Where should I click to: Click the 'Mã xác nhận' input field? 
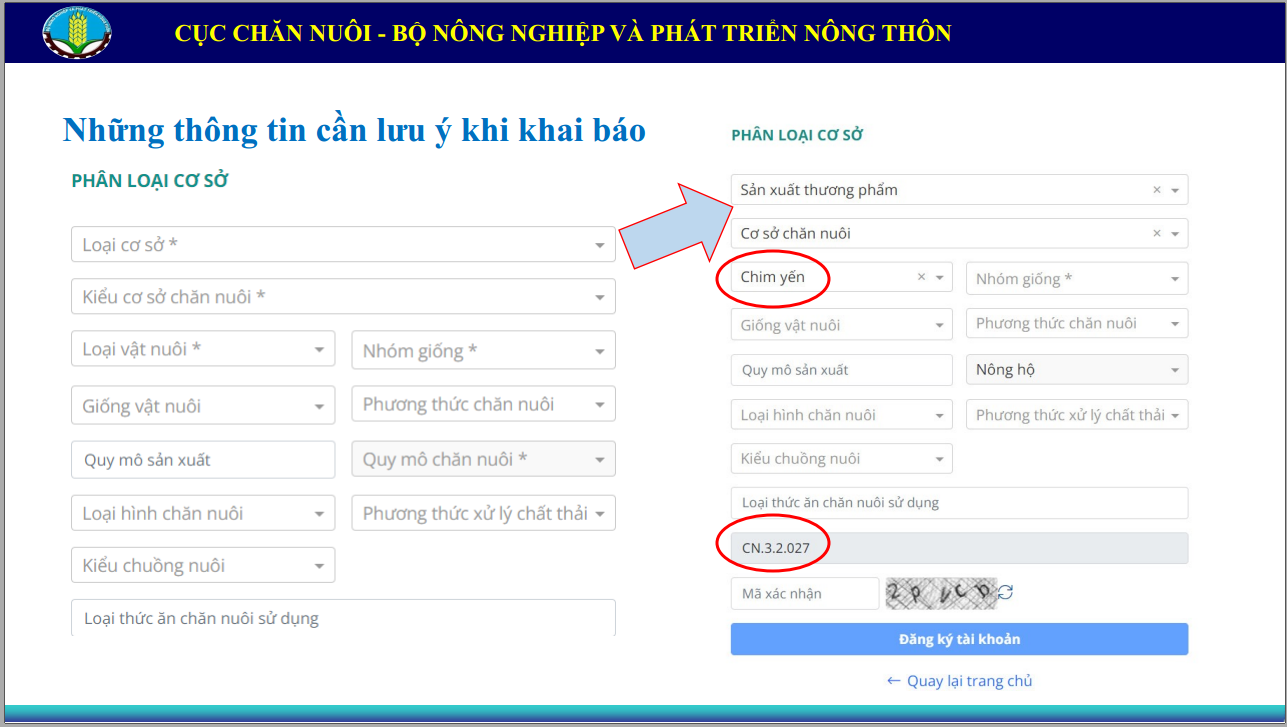(804, 593)
